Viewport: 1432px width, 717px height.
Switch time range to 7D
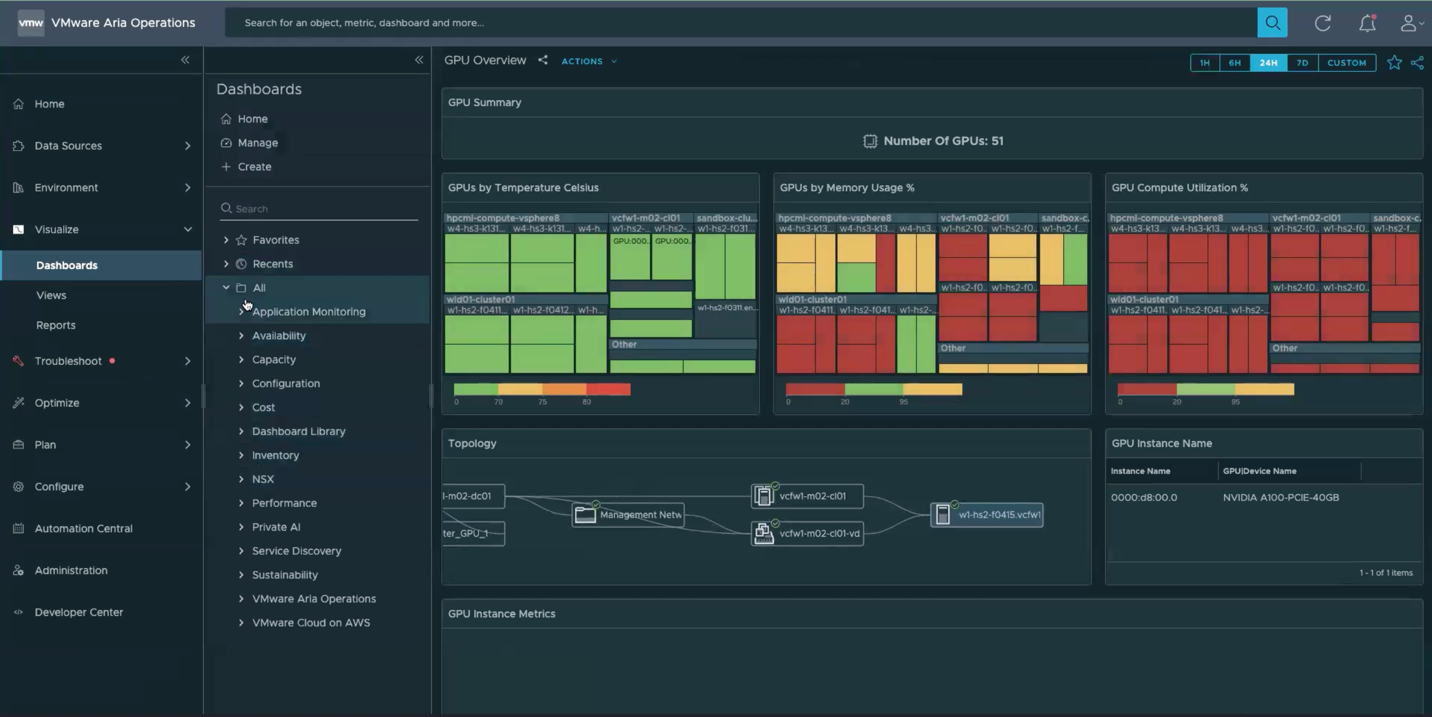[1302, 63]
